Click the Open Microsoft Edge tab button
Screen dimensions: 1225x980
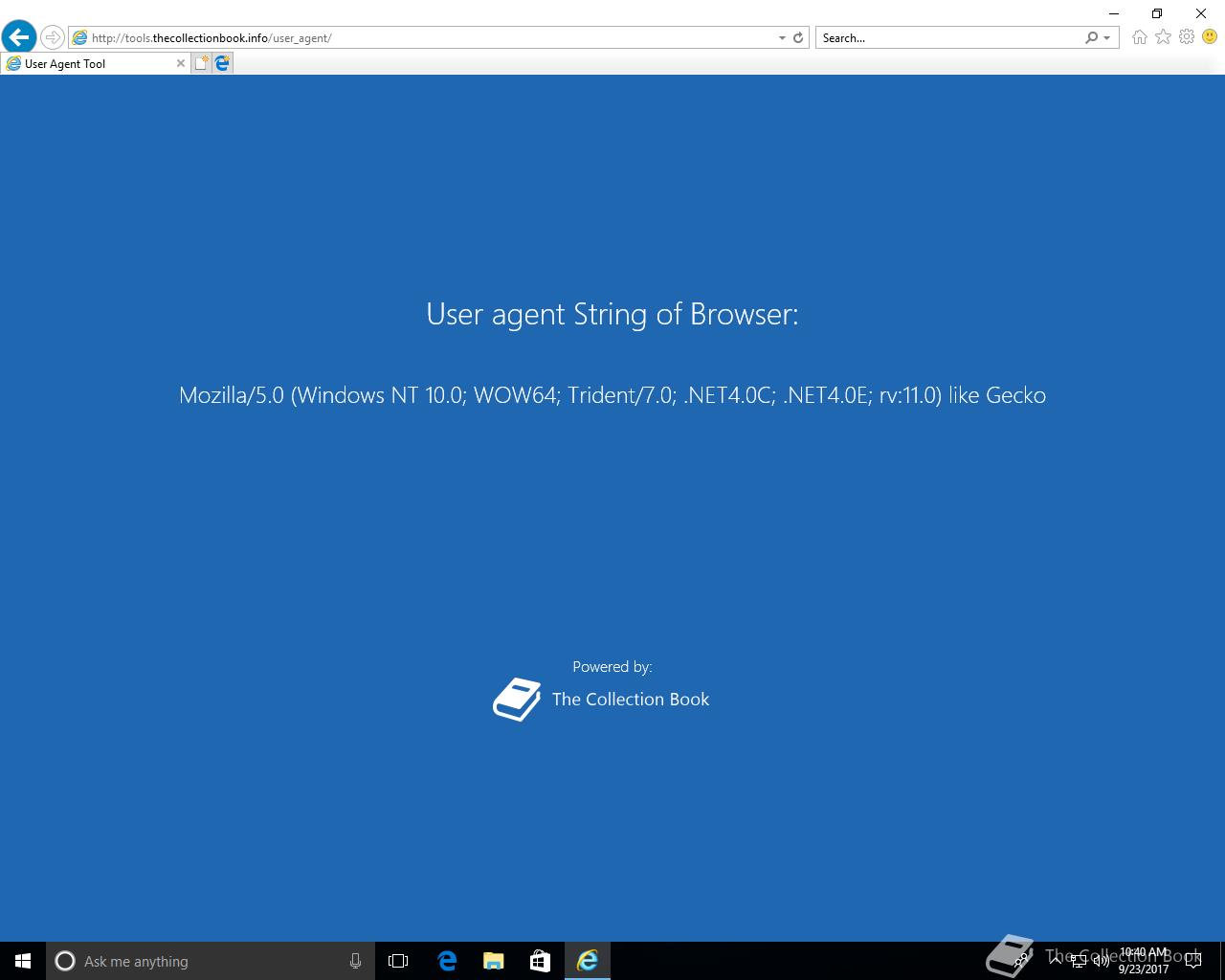tap(222, 63)
